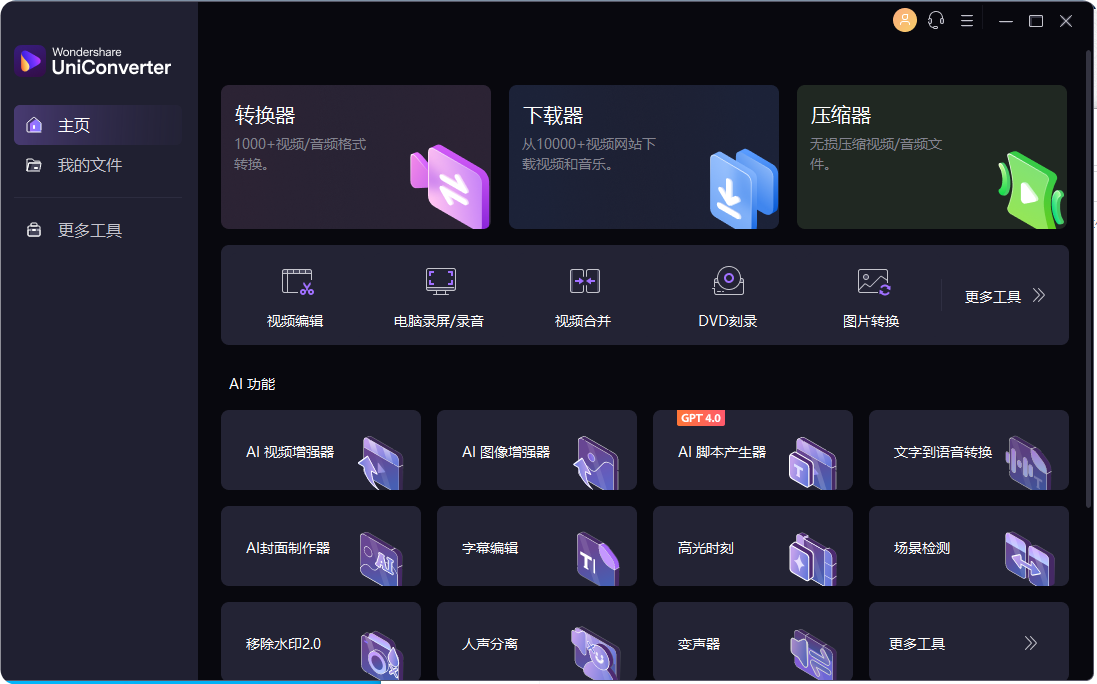Open the AI封面制作器 cover maker
This screenshot has width=1097, height=684.
point(320,546)
